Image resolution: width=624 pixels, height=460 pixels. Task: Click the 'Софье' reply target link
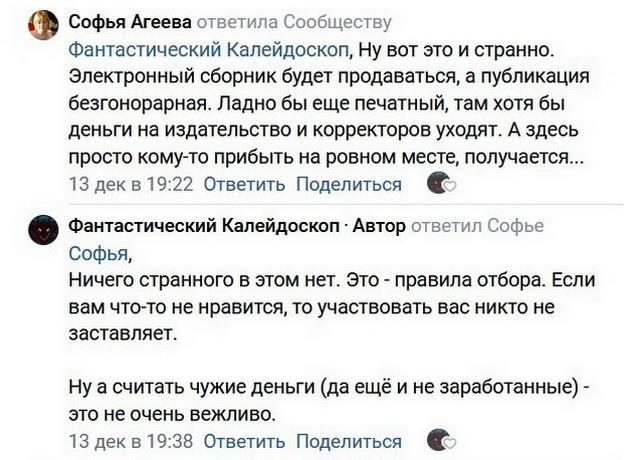pyautogui.click(x=516, y=226)
